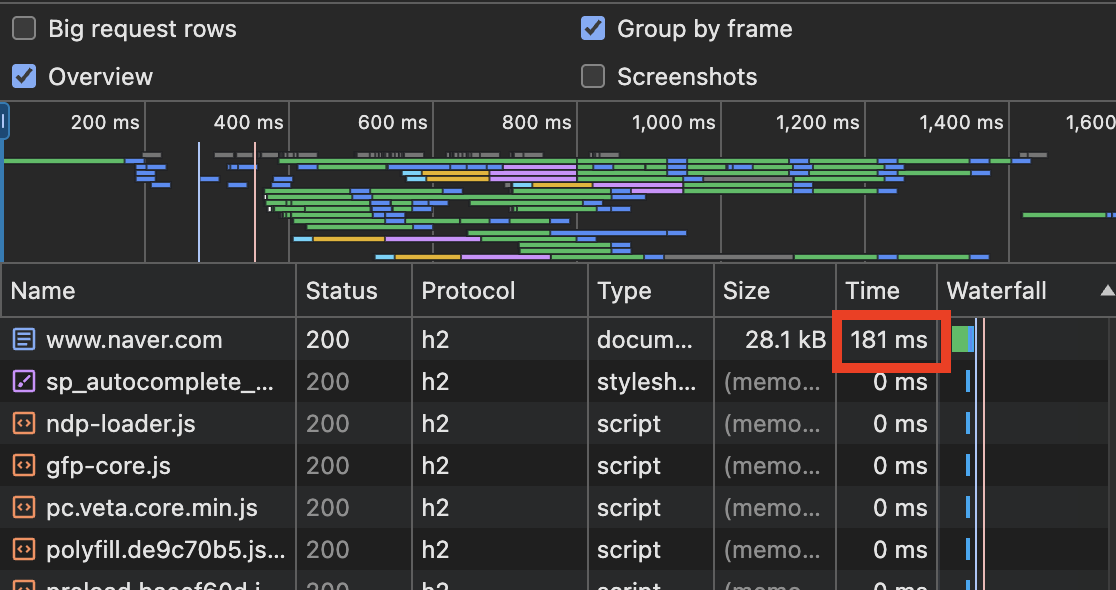Click the script icon for gfp-core.js
The height and width of the screenshot is (590, 1116).
click(23, 465)
